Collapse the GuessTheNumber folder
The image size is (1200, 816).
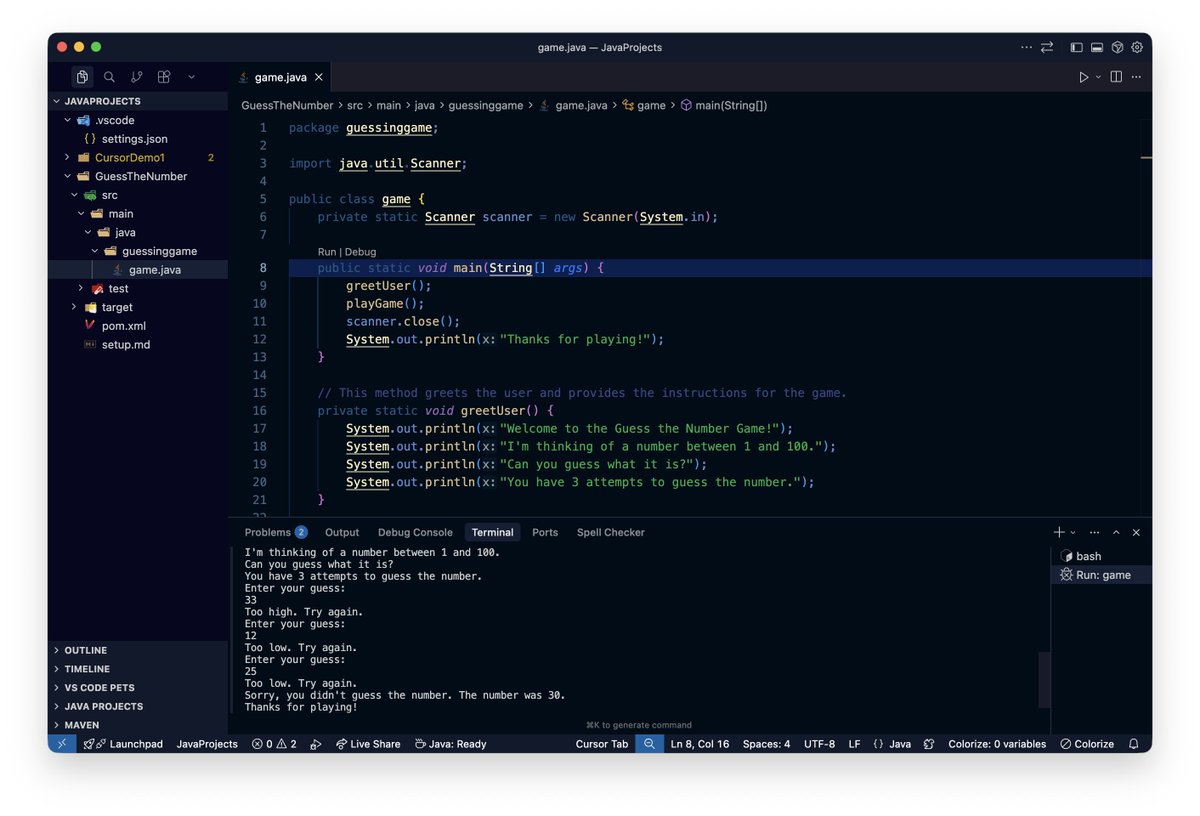(x=138, y=176)
